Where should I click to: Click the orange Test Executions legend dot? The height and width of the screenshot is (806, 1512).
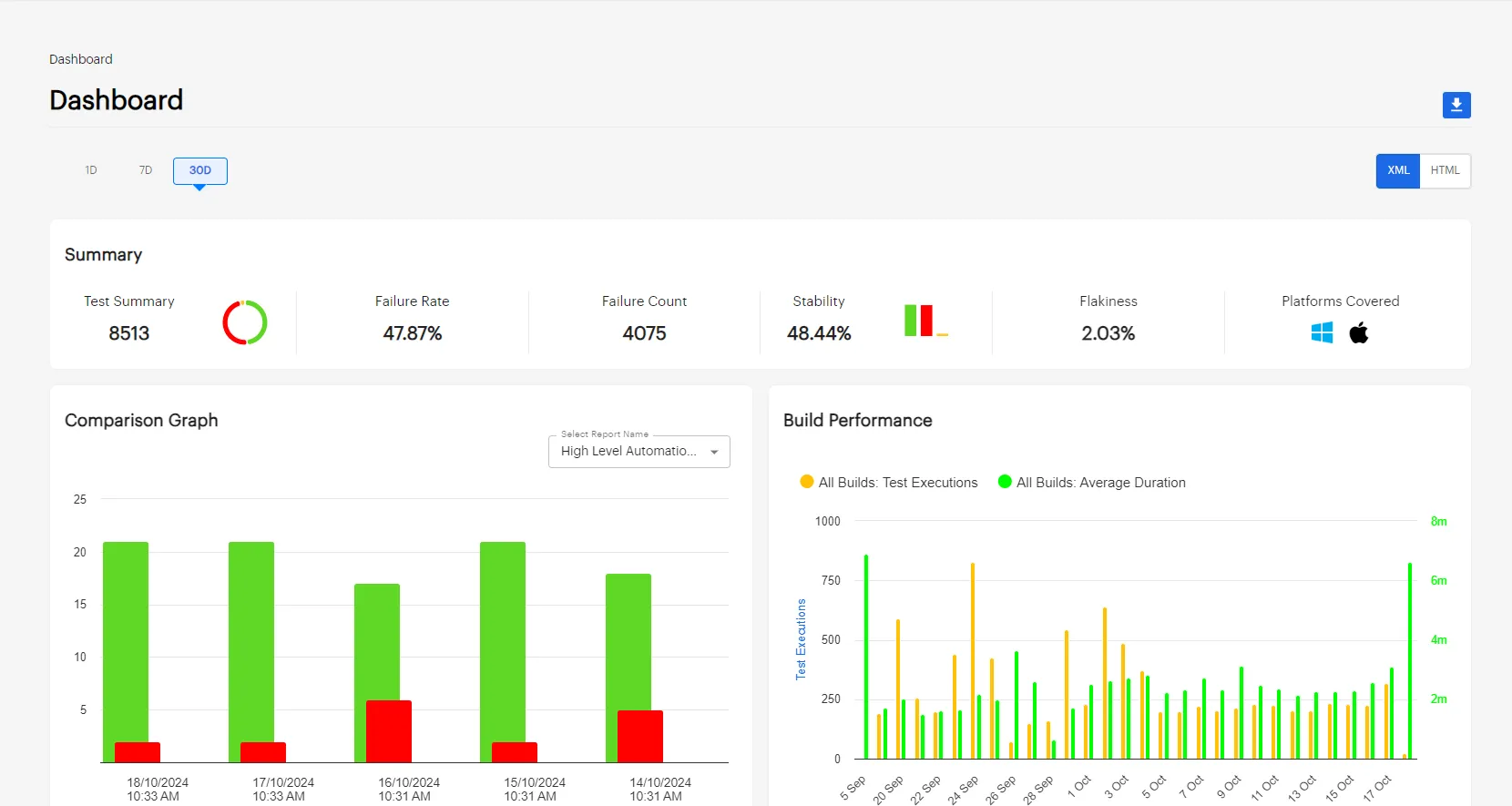(806, 482)
